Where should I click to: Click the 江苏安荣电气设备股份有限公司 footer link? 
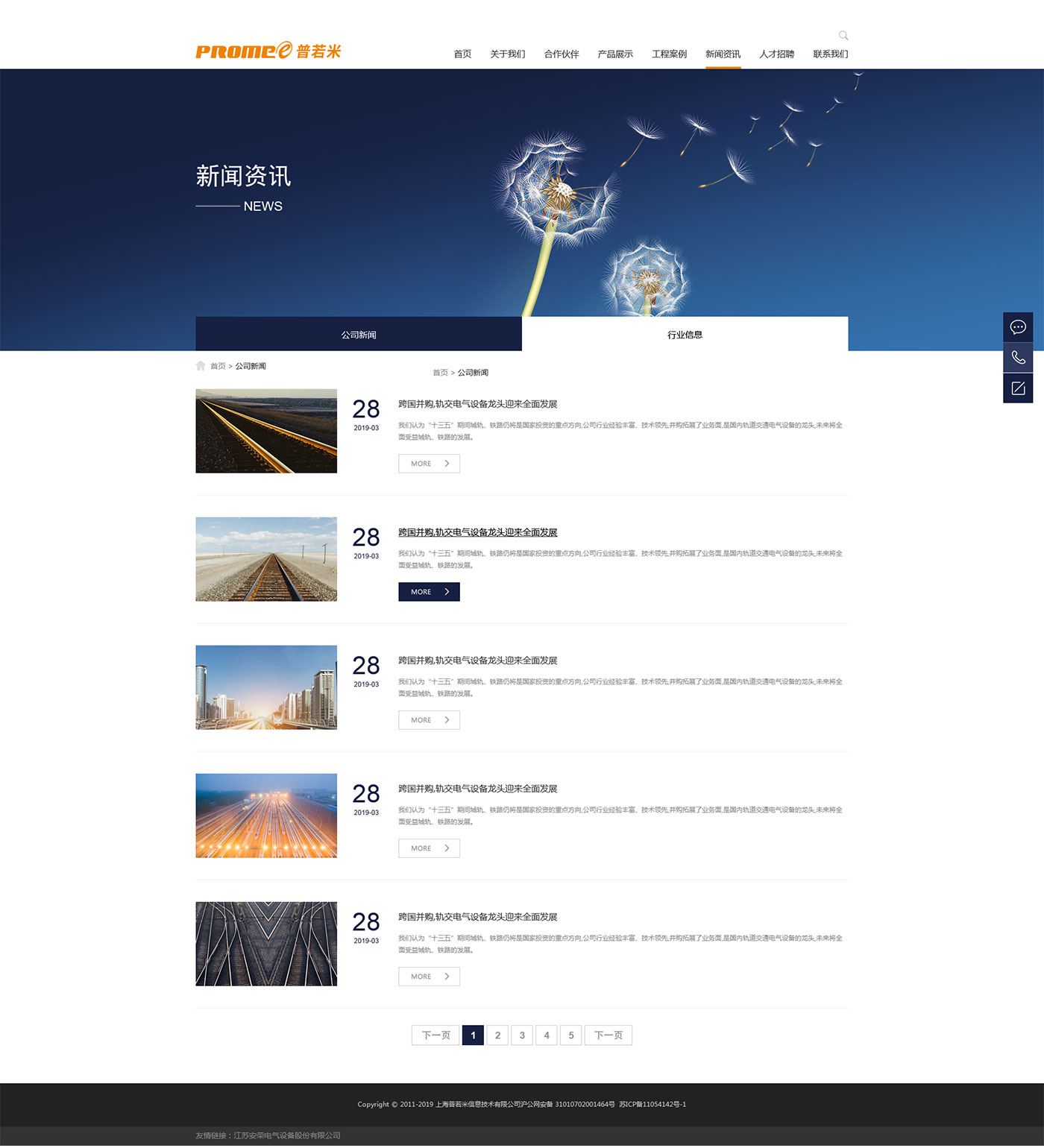point(287,1135)
